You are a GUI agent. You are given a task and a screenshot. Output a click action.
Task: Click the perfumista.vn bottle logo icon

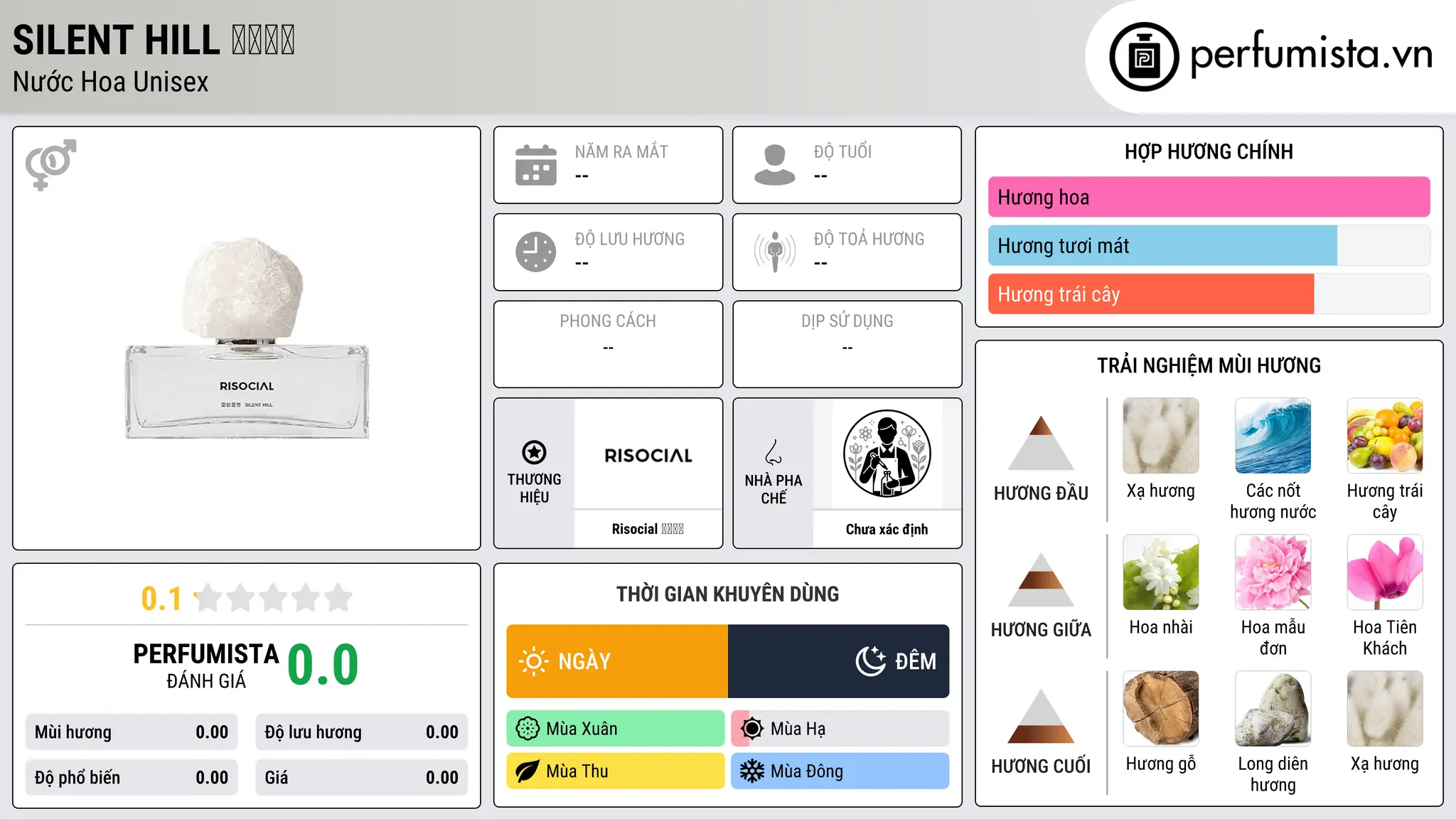(1144, 56)
